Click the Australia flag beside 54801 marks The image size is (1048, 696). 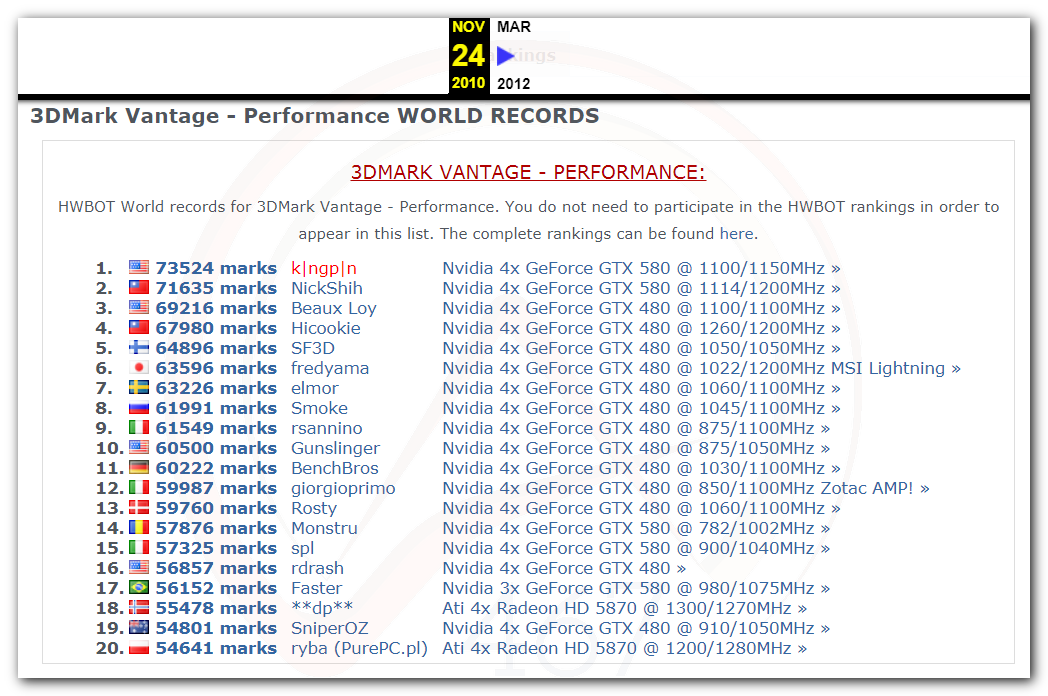tap(139, 628)
